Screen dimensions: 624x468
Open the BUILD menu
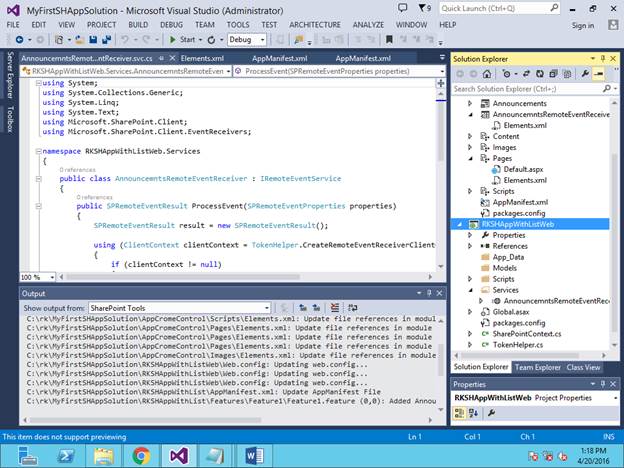(x=138, y=25)
